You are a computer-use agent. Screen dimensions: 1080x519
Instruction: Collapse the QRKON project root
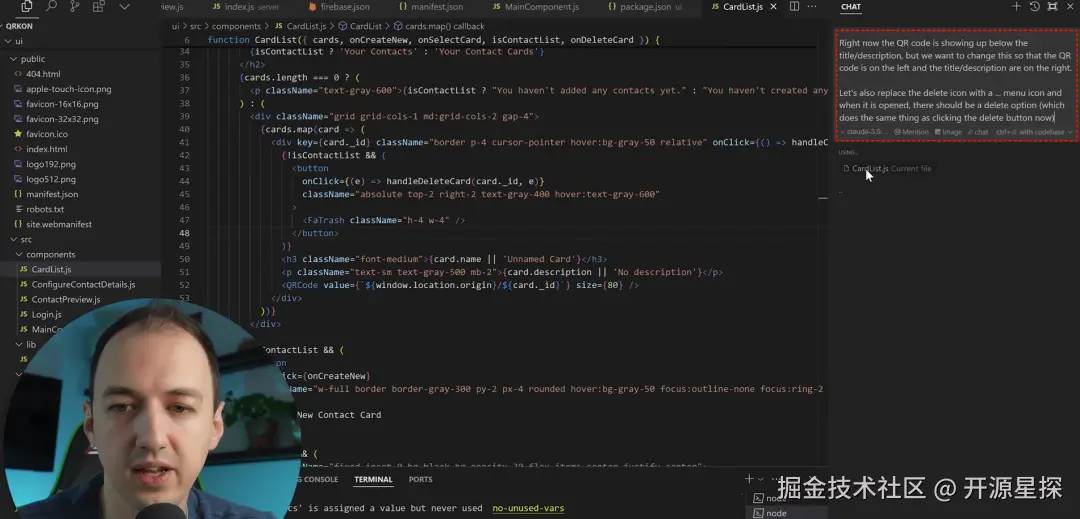tap(19, 26)
